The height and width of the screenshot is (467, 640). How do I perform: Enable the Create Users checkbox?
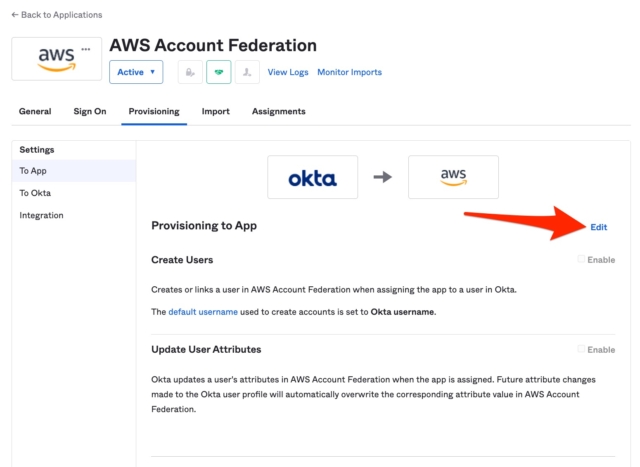pyautogui.click(x=581, y=259)
